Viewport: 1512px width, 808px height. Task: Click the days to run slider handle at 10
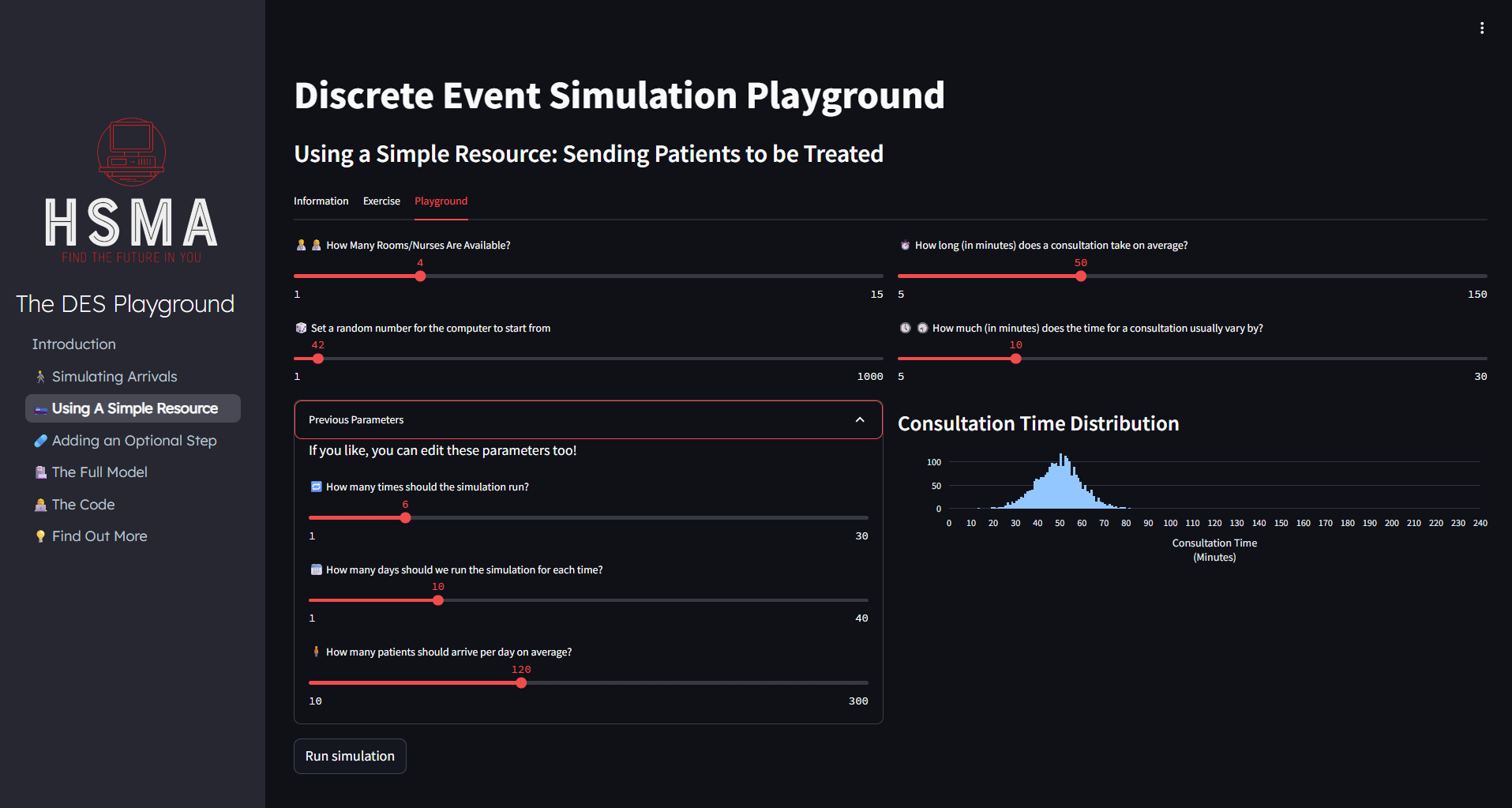[x=438, y=600]
